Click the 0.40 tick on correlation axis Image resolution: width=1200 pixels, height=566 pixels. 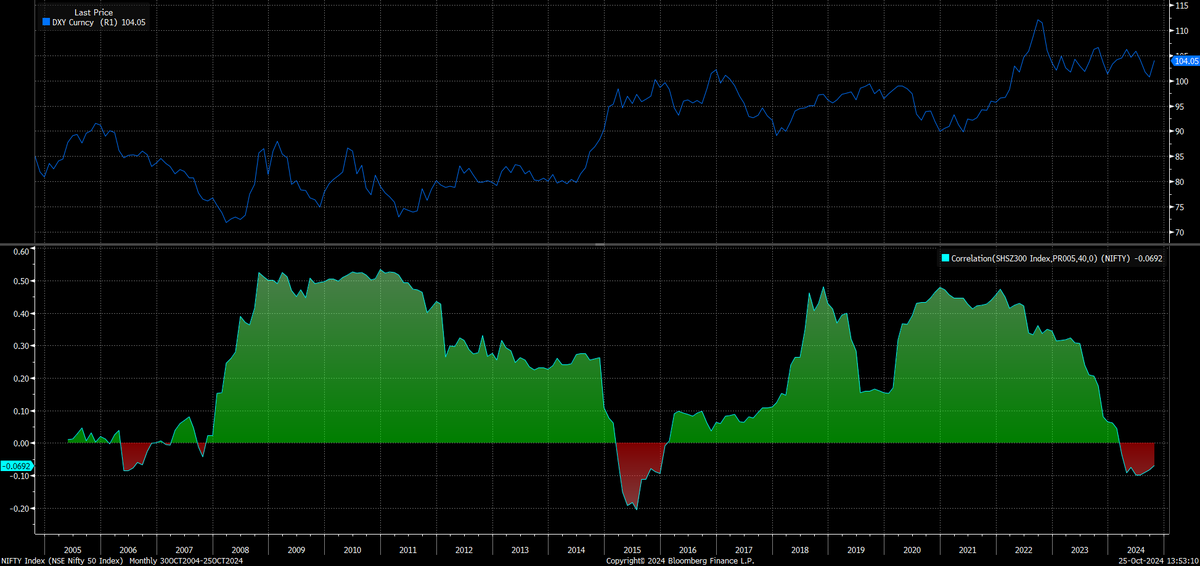[x=21, y=314]
